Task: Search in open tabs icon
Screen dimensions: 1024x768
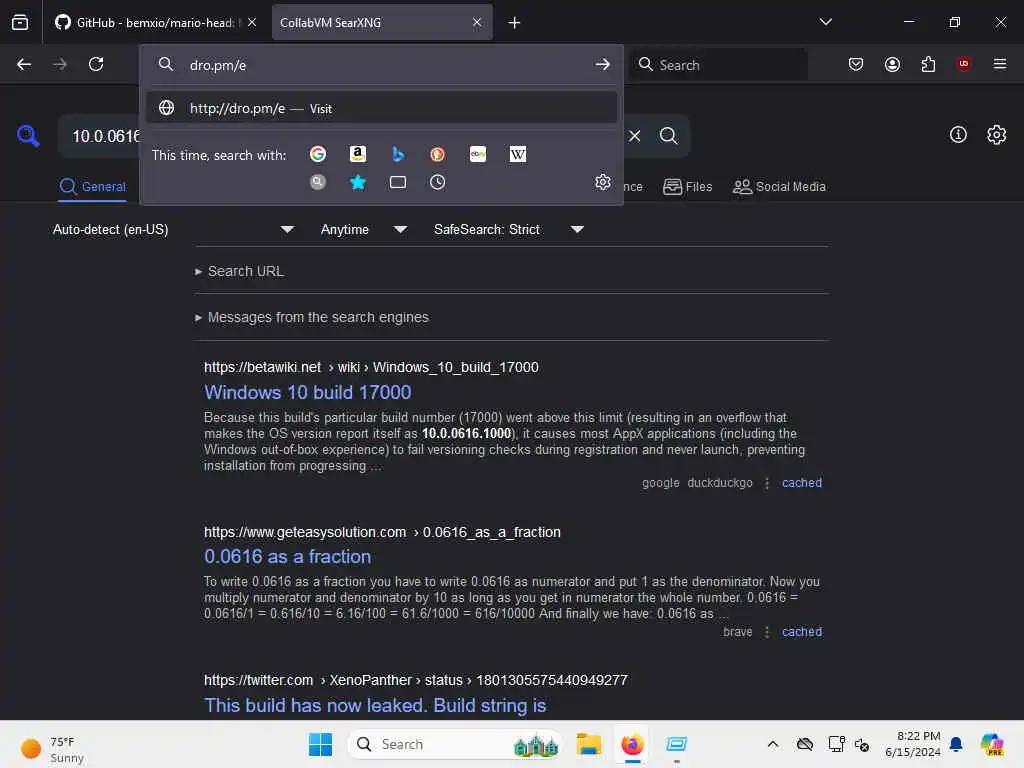Action: pyautogui.click(x=398, y=182)
